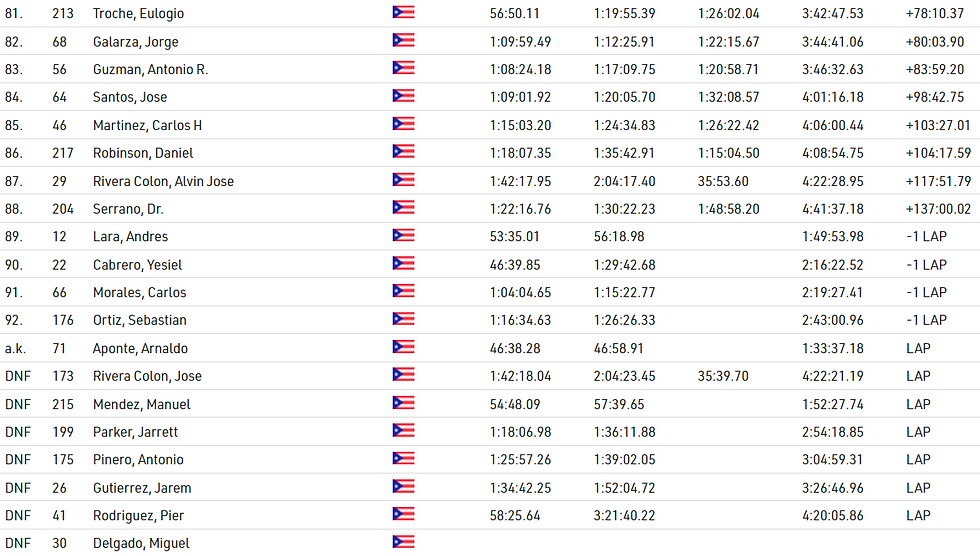Image resolution: width=980 pixels, height=556 pixels.
Task: Click the flag next to Santos, Jose
Action: tap(403, 97)
